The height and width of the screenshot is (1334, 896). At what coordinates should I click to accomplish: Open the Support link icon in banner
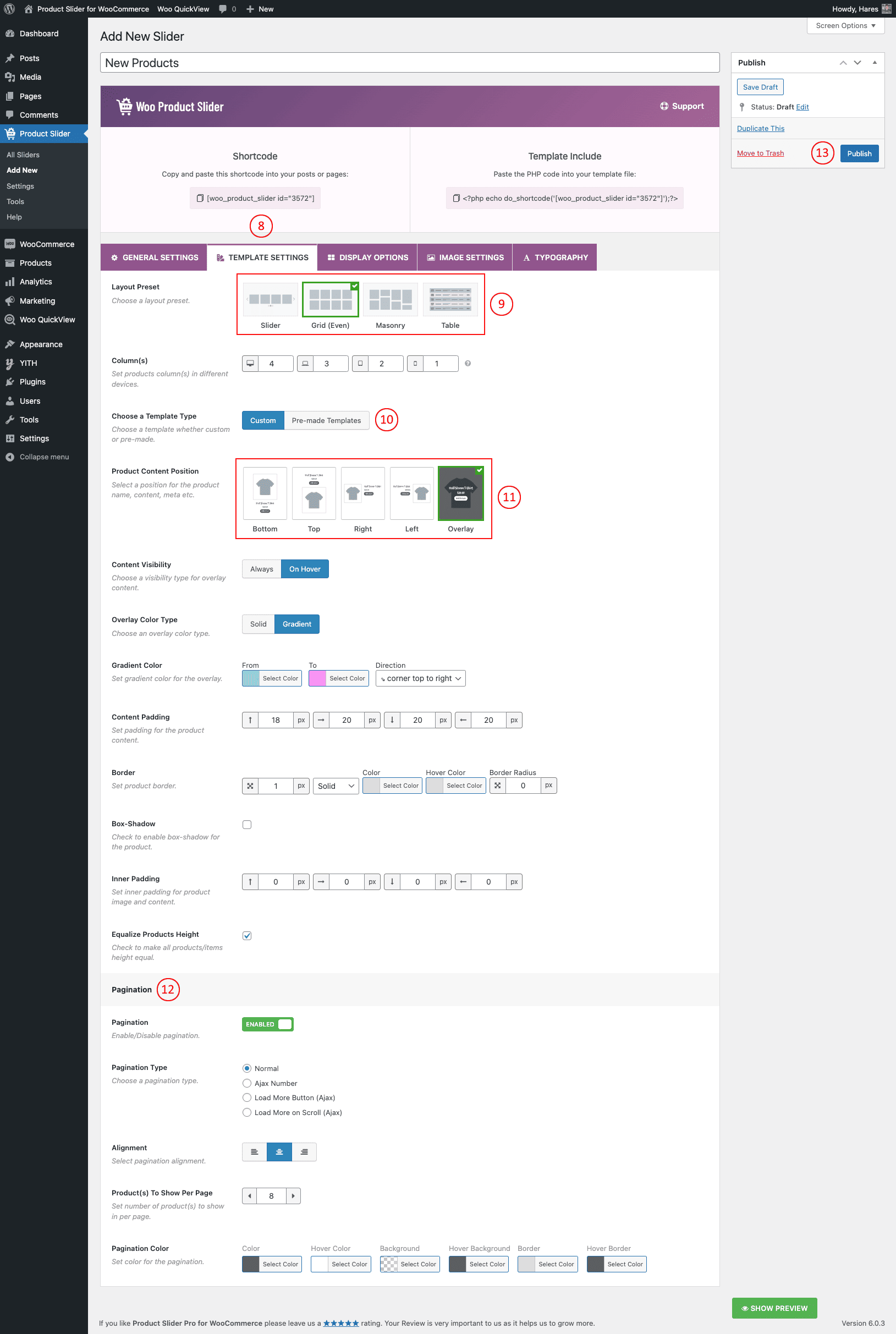click(664, 106)
